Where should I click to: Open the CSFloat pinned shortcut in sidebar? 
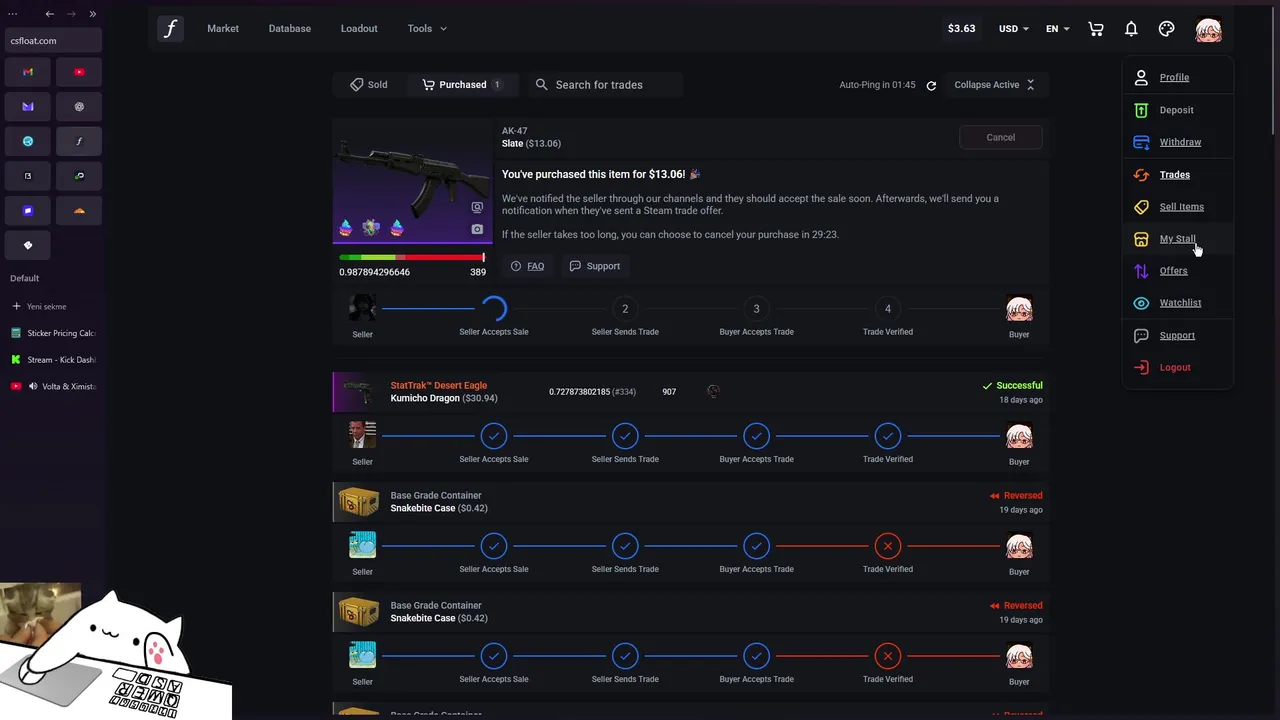[x=79, y=141]
